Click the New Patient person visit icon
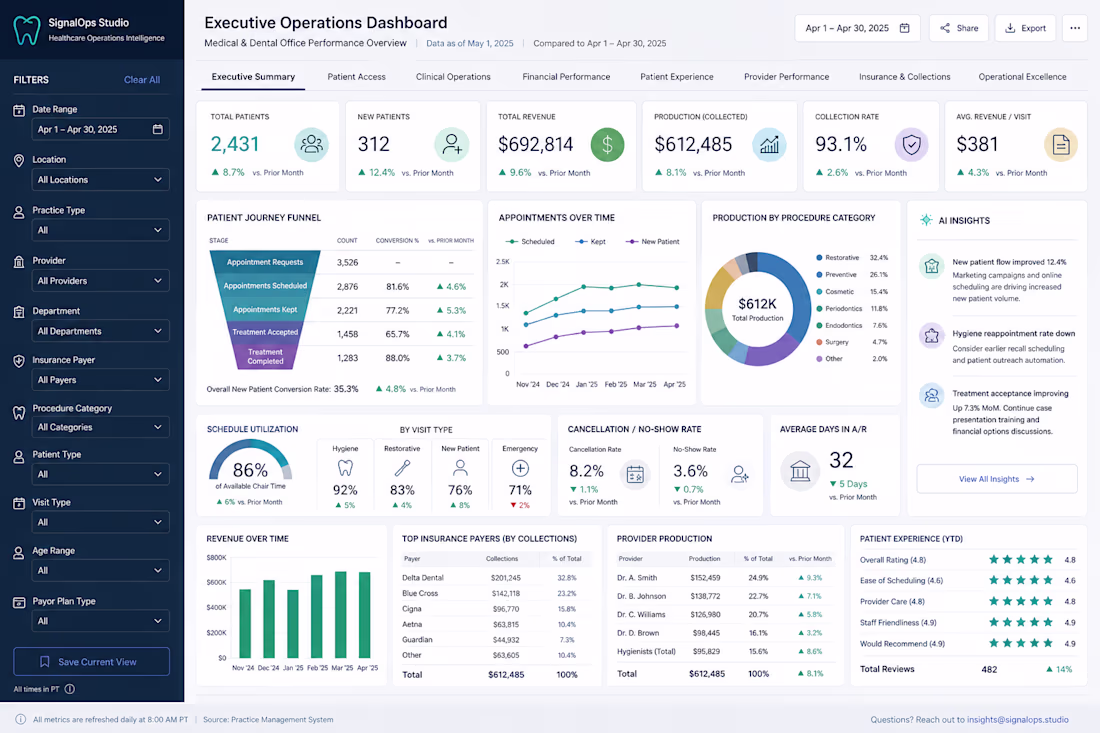This screenshot has height=733, width=1100. click(460, 468)
